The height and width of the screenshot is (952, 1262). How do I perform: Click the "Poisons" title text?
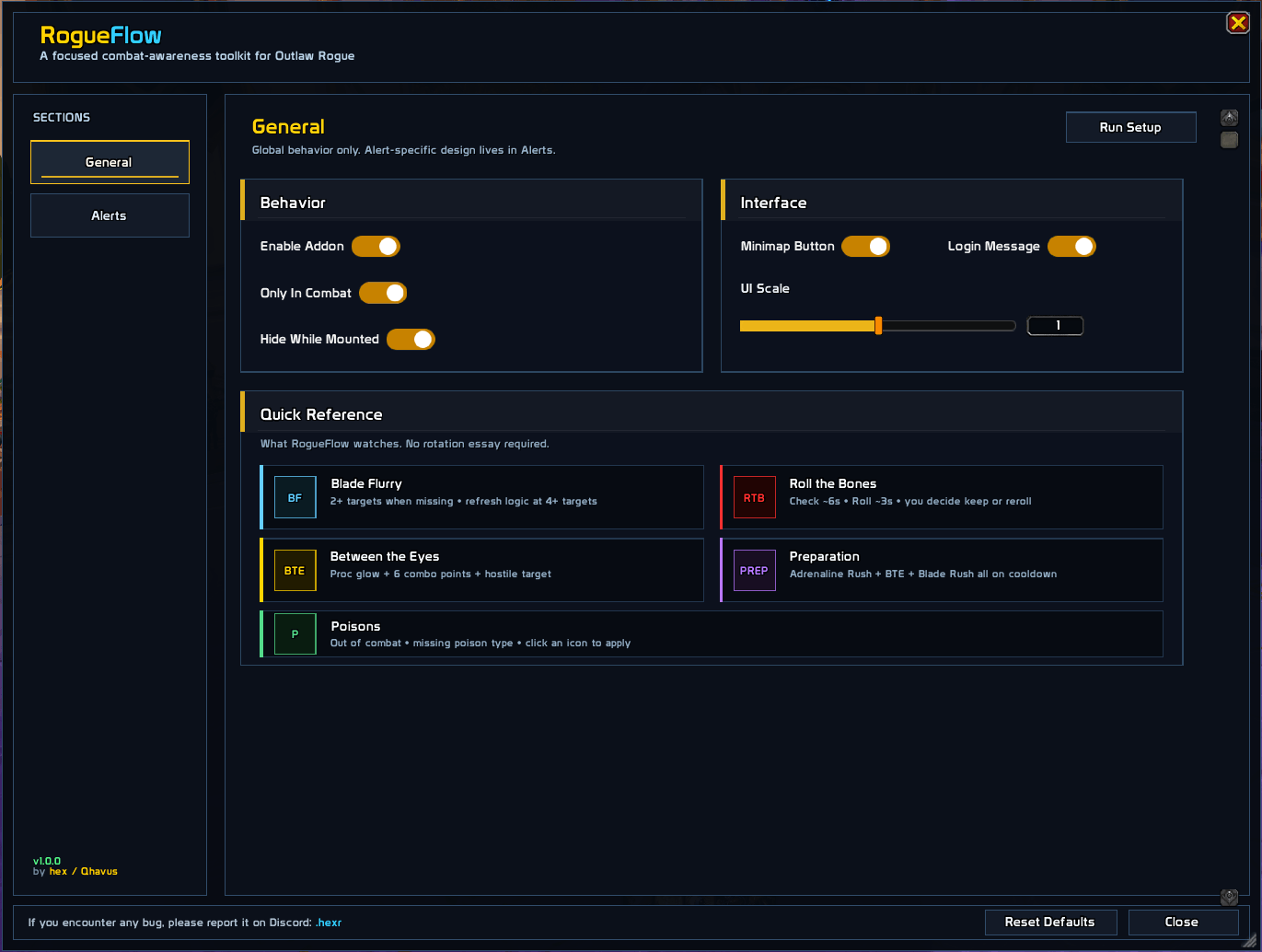click(x=355, y=626)
